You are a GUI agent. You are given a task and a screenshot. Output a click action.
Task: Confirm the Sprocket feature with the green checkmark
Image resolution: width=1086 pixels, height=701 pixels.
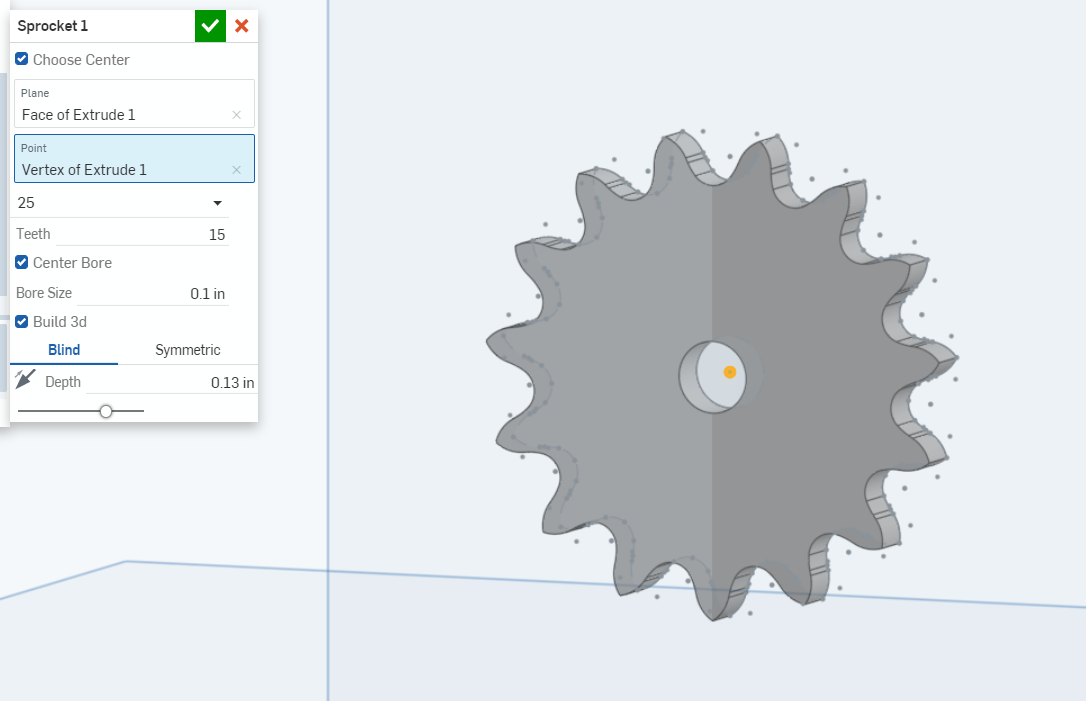pos(209,25)
